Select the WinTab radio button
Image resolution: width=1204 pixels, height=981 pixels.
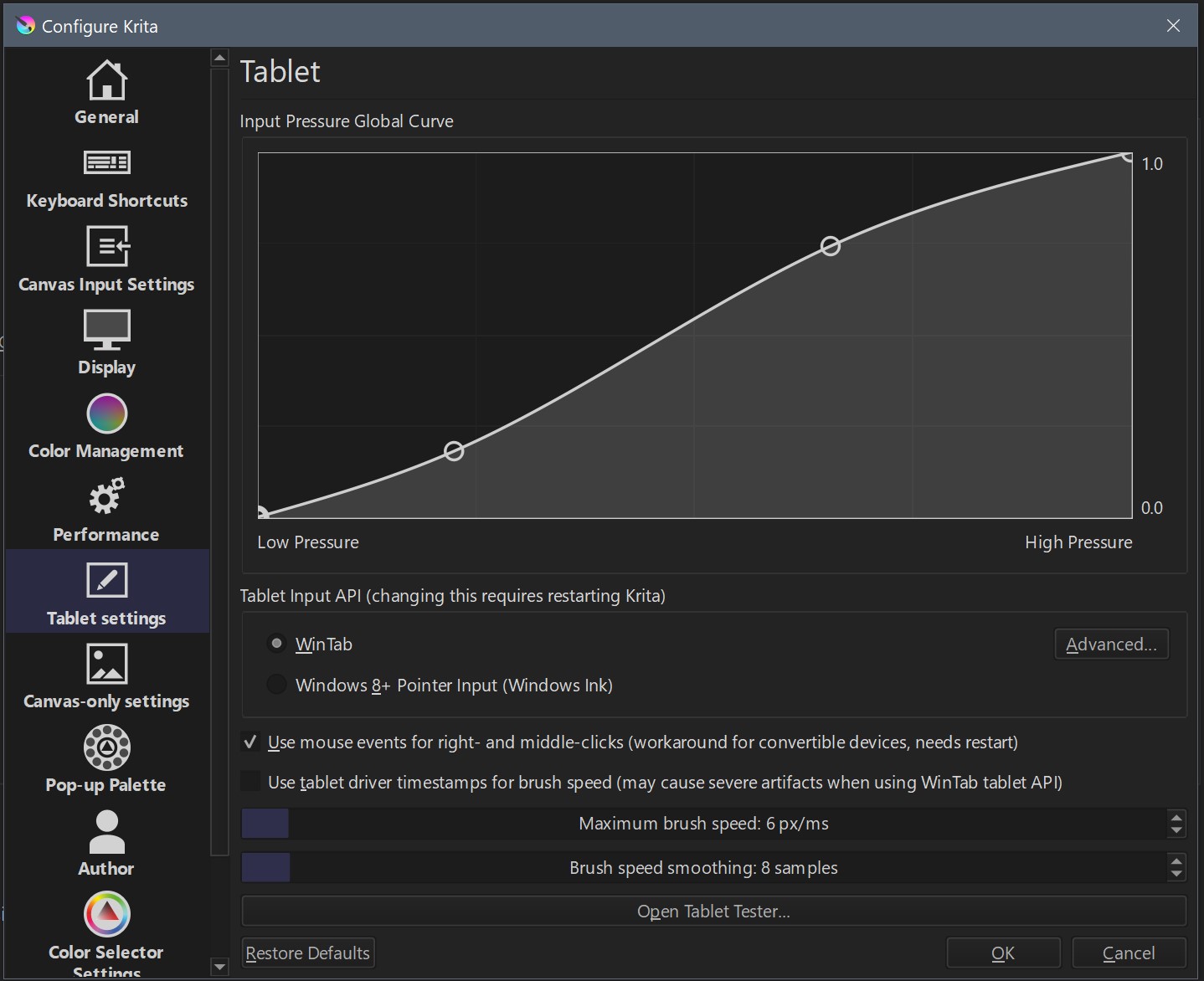click(x=276, y=644)
